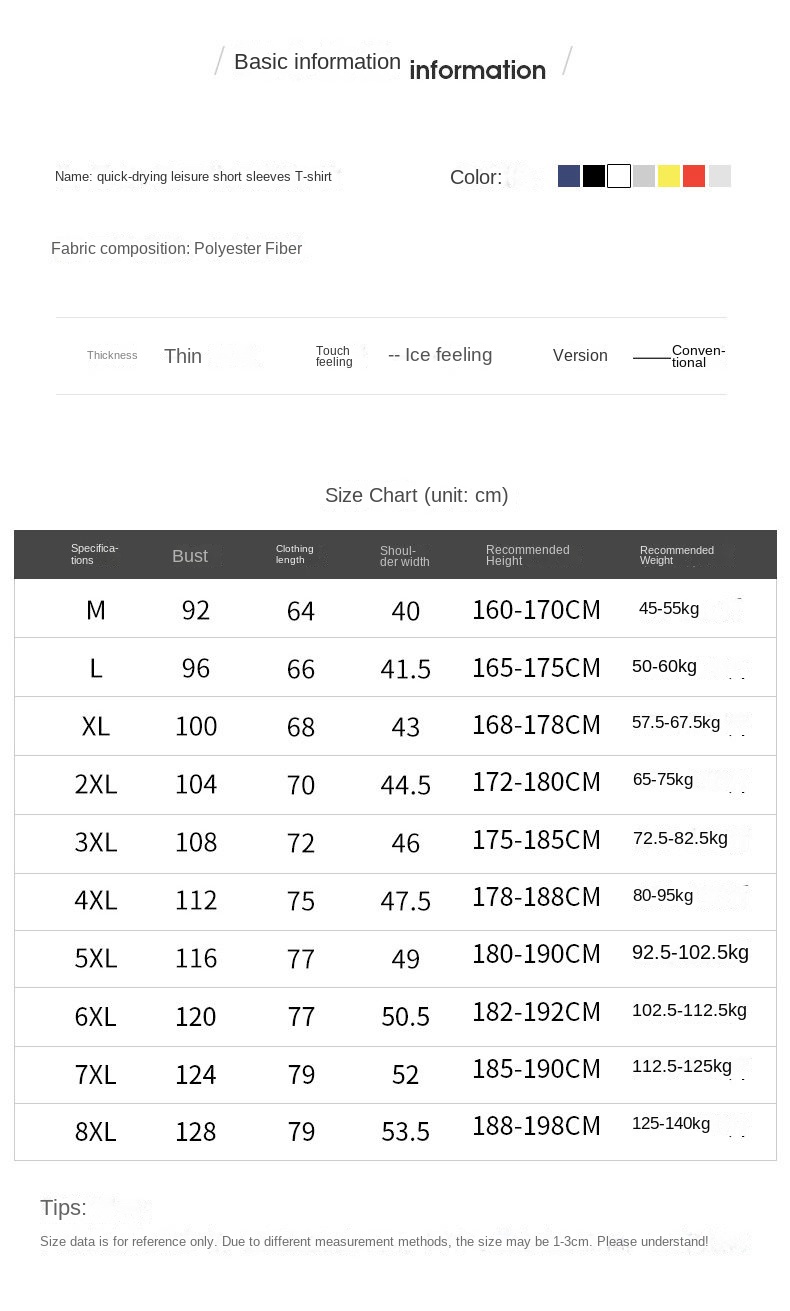Image resolution: width=790 pixels, height=1311 pixels.
Task: Select the navy blue color swatch
Action: point(569,176)
